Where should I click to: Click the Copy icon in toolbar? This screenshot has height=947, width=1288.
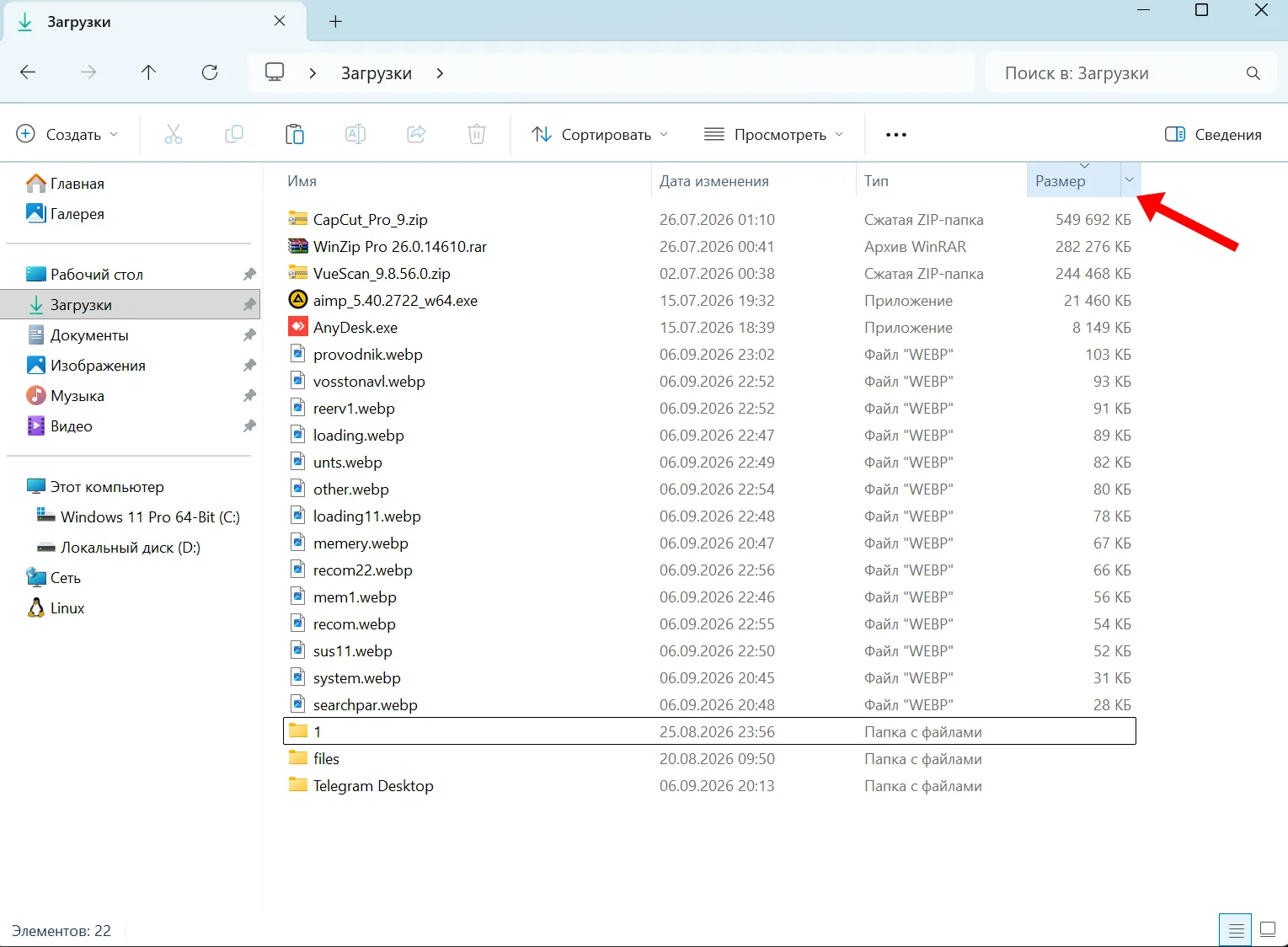(x=234, y=134)
